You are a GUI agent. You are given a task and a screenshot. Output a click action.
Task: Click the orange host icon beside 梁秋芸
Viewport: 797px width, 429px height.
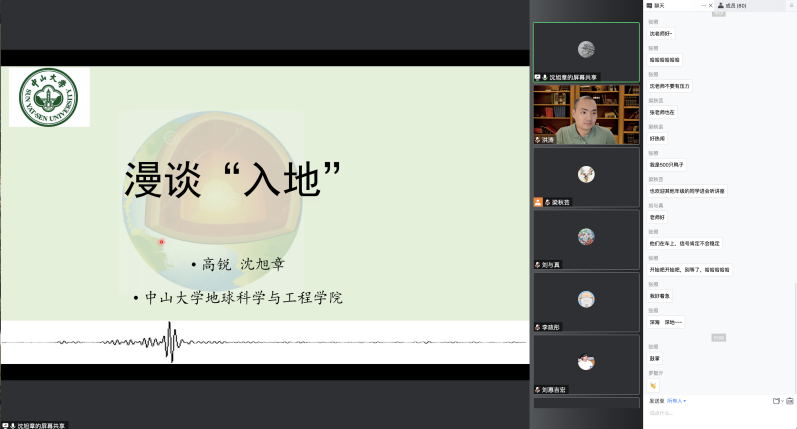538,202
